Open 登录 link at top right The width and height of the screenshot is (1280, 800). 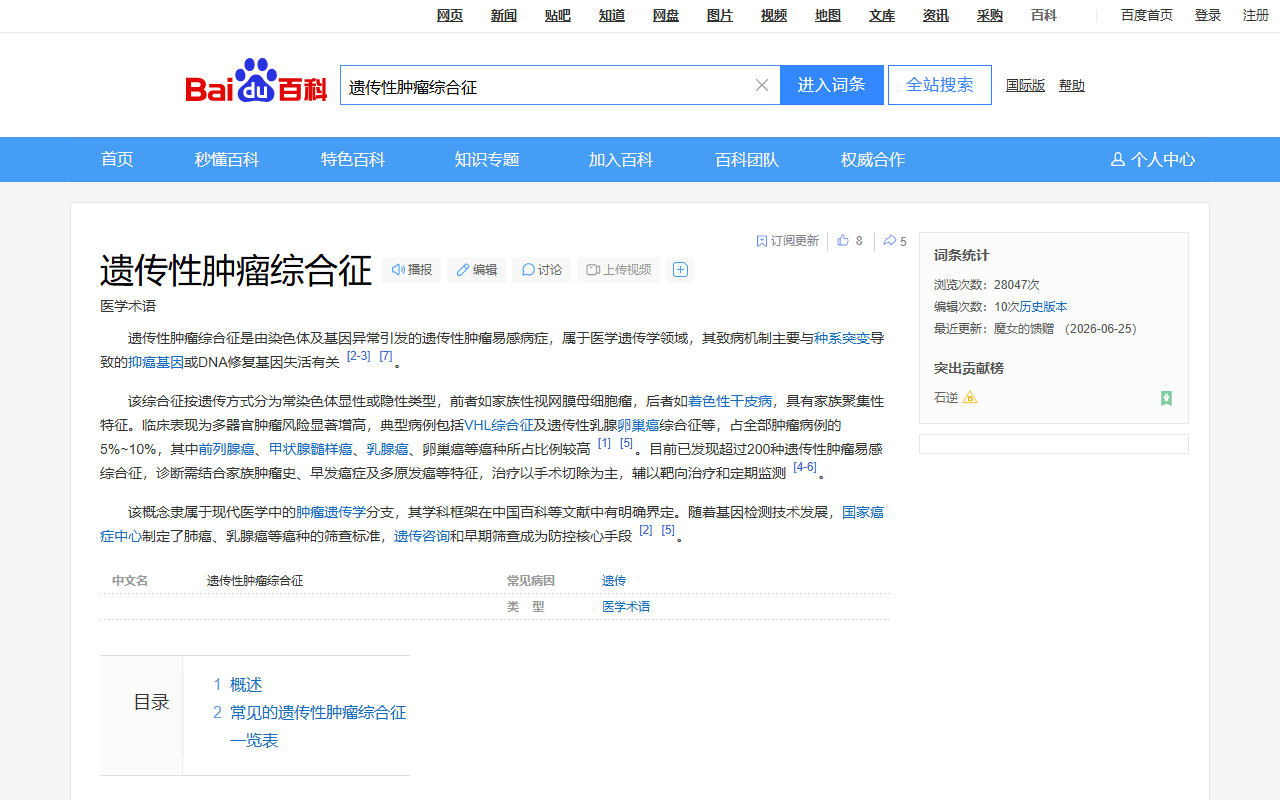pos(1208,15)
